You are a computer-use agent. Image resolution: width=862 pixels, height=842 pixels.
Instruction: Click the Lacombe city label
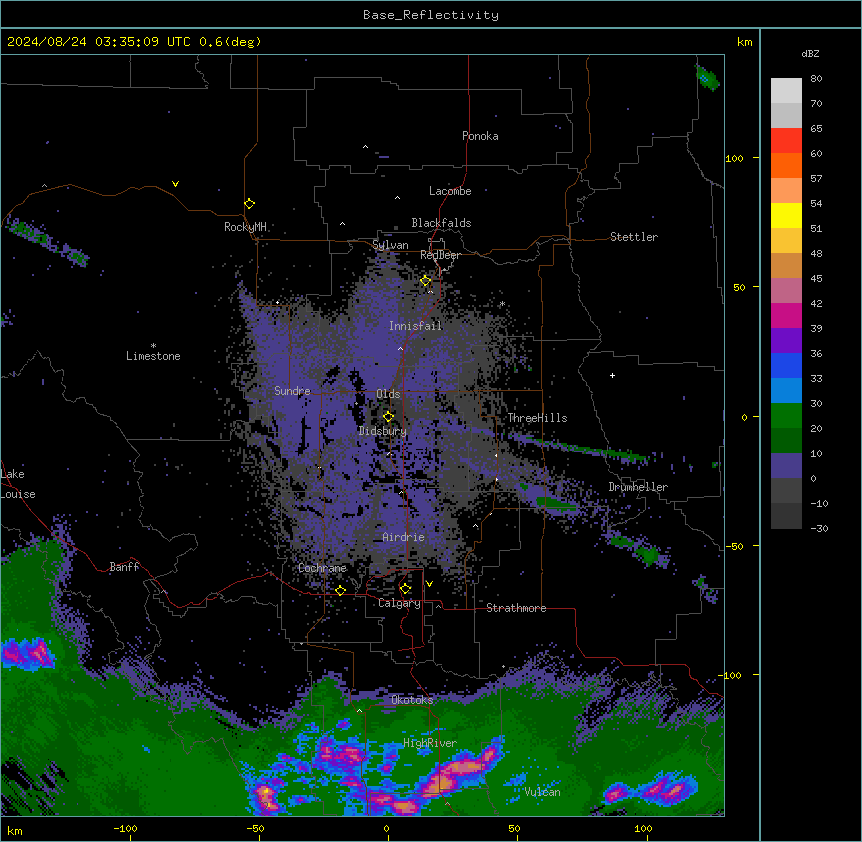click(x=450, y=191)
